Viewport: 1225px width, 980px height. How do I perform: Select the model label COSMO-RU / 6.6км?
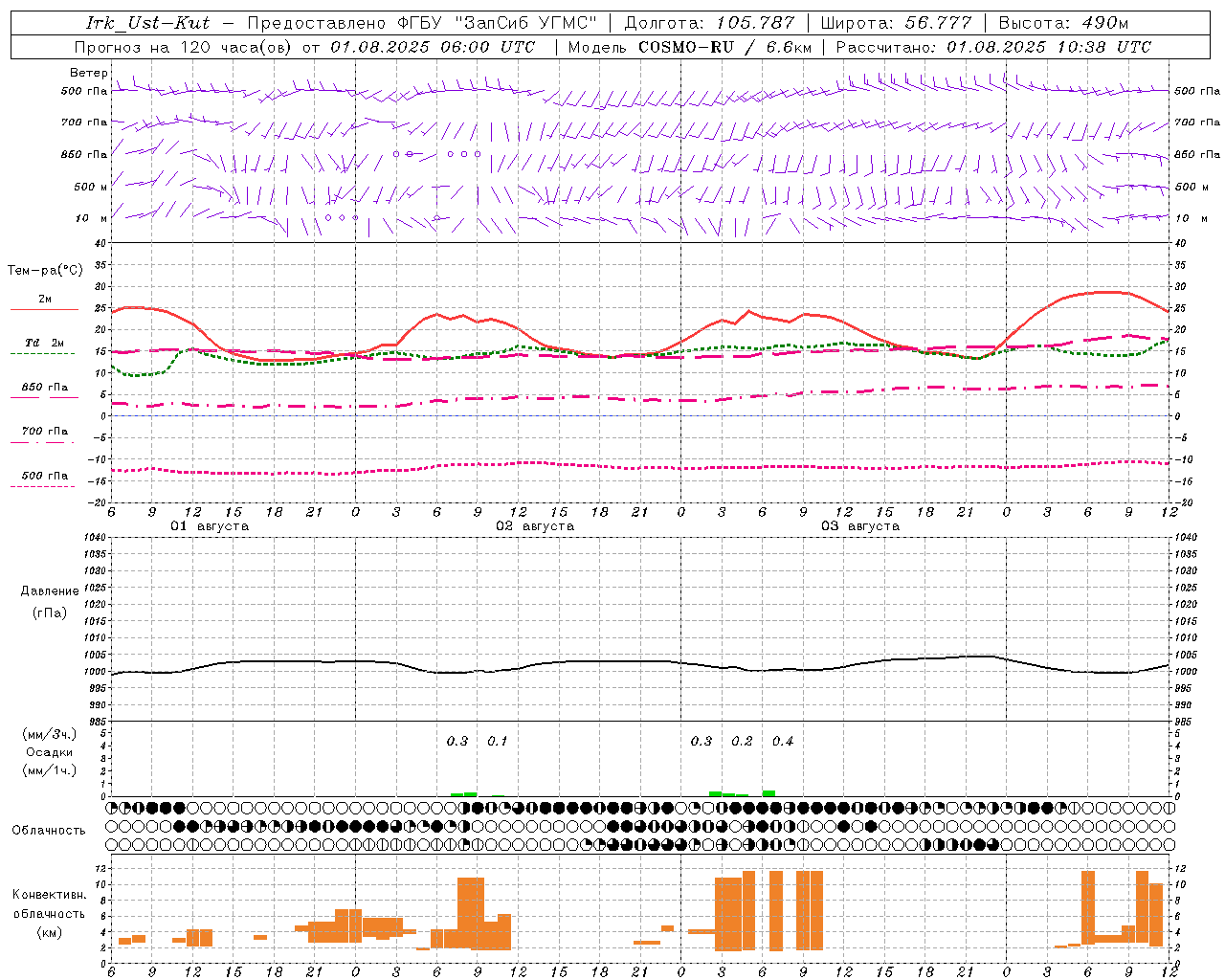click(725, 47)
